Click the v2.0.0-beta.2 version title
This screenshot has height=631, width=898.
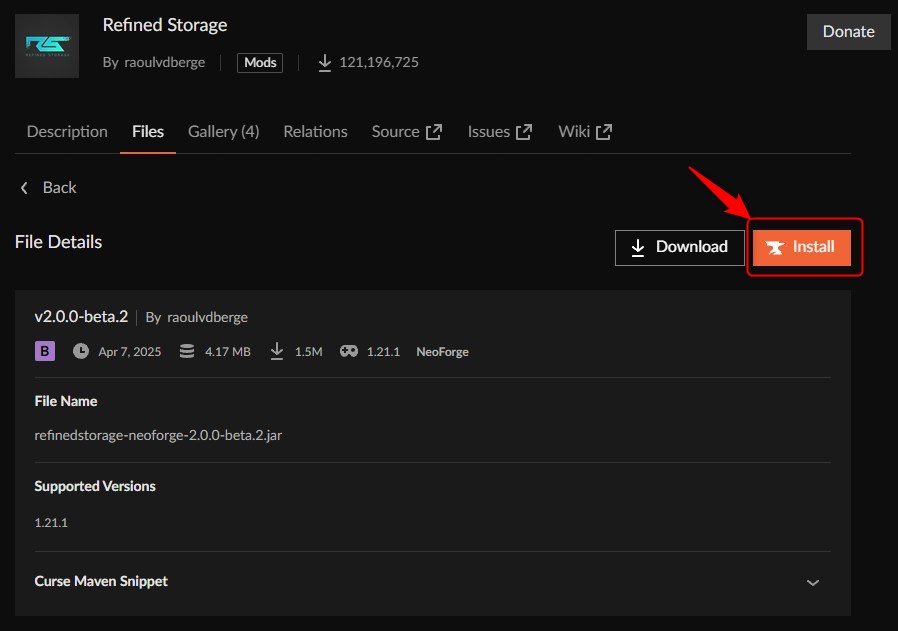(81, 317)
